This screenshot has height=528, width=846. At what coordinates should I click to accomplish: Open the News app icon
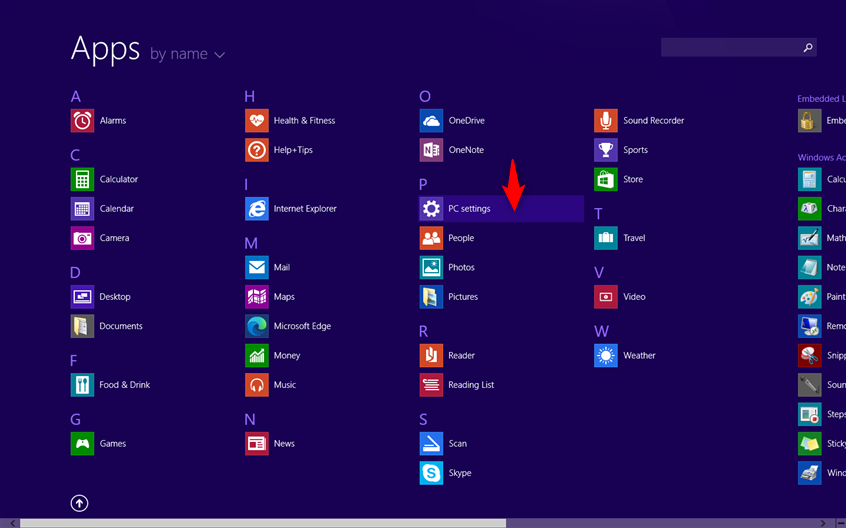click(x=257, y=444)
